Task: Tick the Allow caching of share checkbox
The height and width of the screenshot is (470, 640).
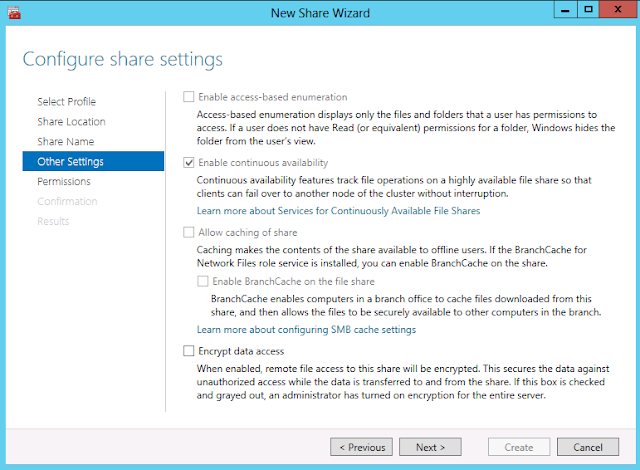Action: click(190, 232)
